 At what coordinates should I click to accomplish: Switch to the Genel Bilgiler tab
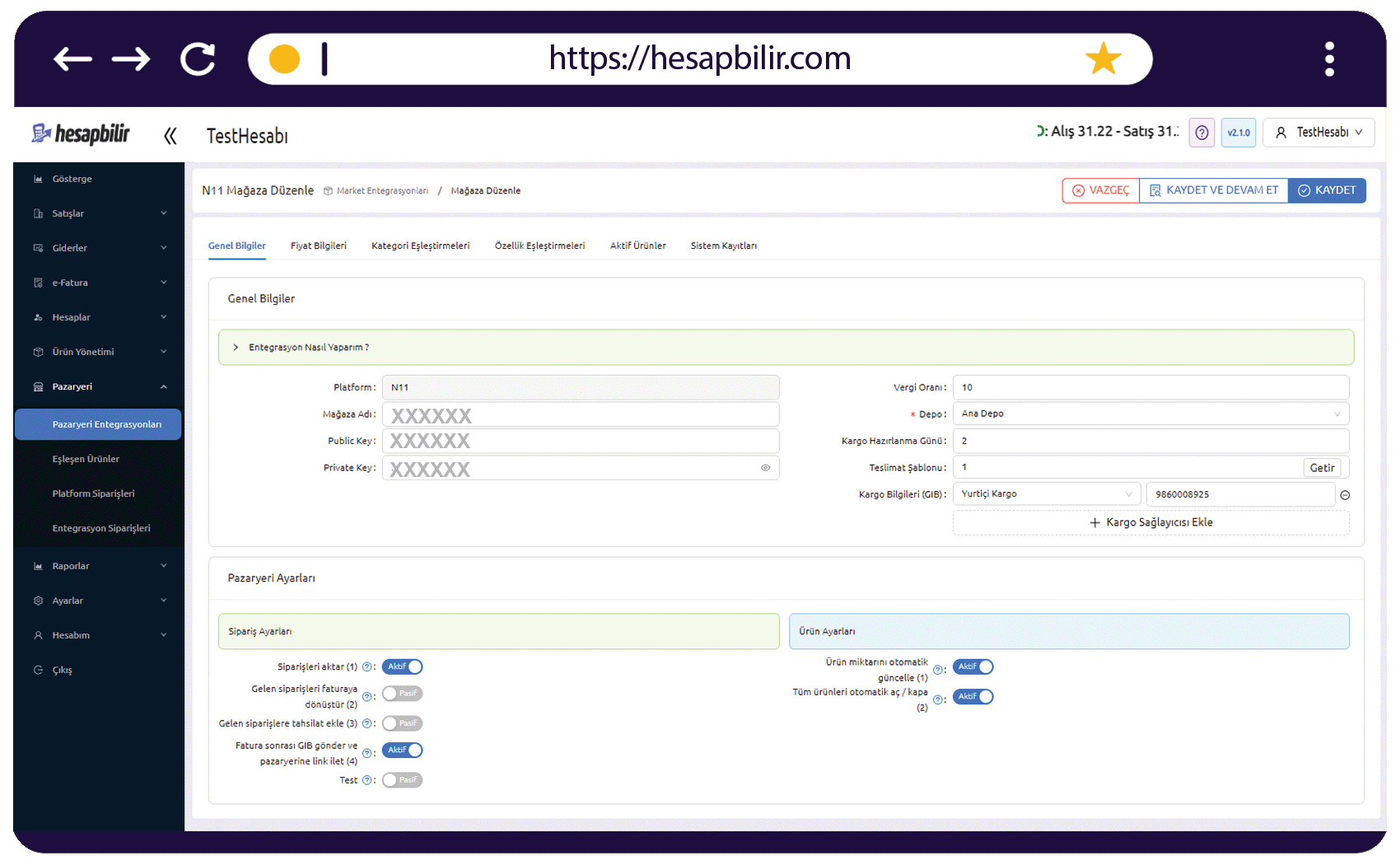coord(237,245)
